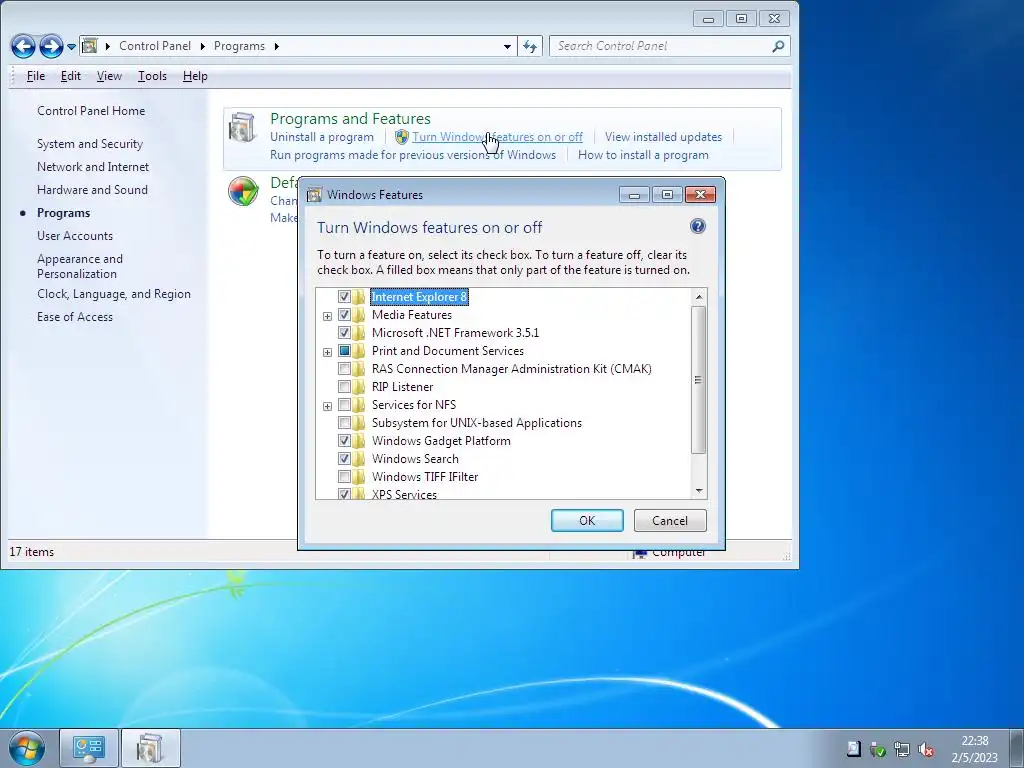Click Control Panel in the breadcrumb
Screen dimensions: 1024x768
tap(155, 46)
